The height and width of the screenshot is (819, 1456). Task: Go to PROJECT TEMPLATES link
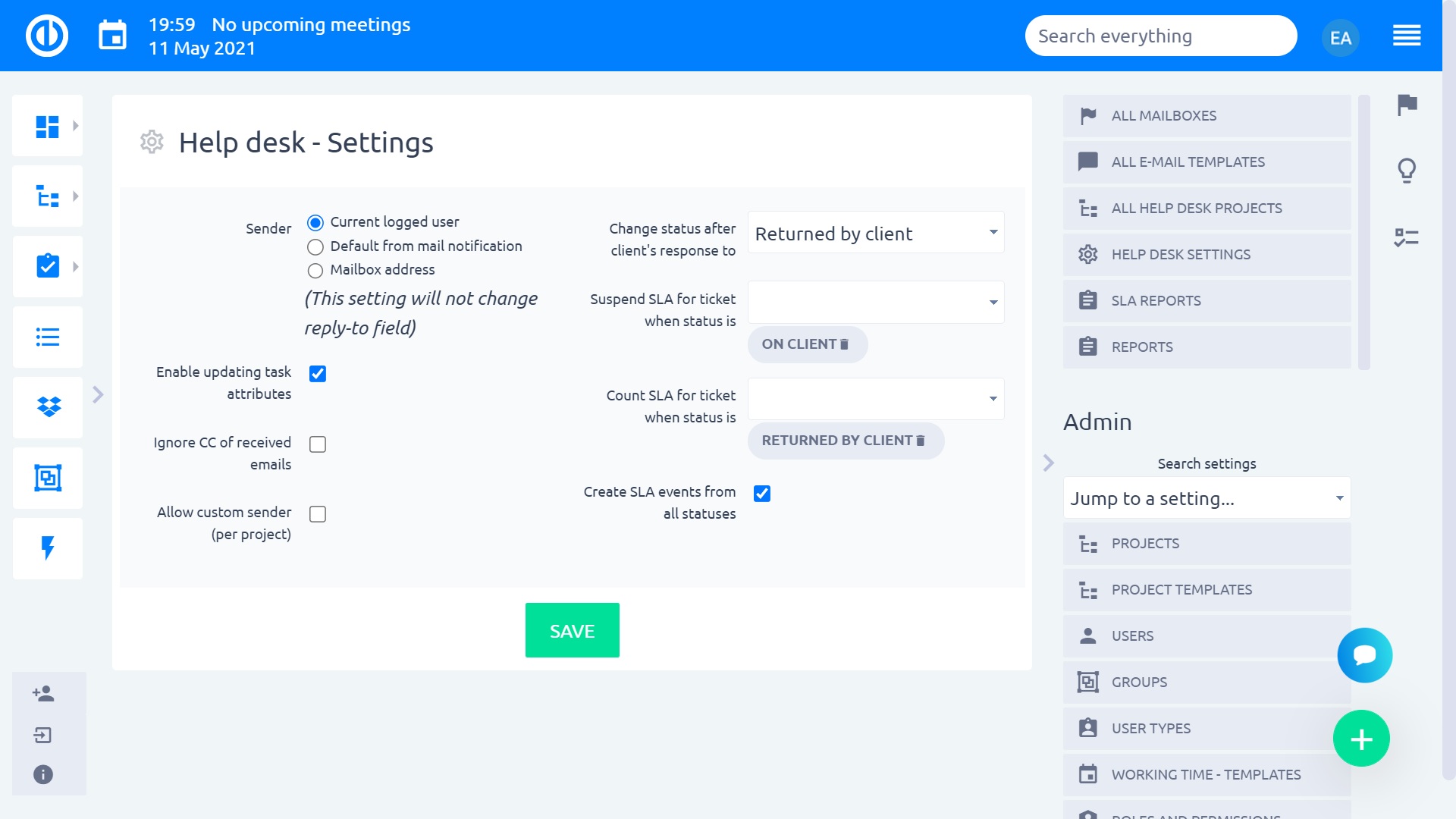click(x=1207, y=590)
